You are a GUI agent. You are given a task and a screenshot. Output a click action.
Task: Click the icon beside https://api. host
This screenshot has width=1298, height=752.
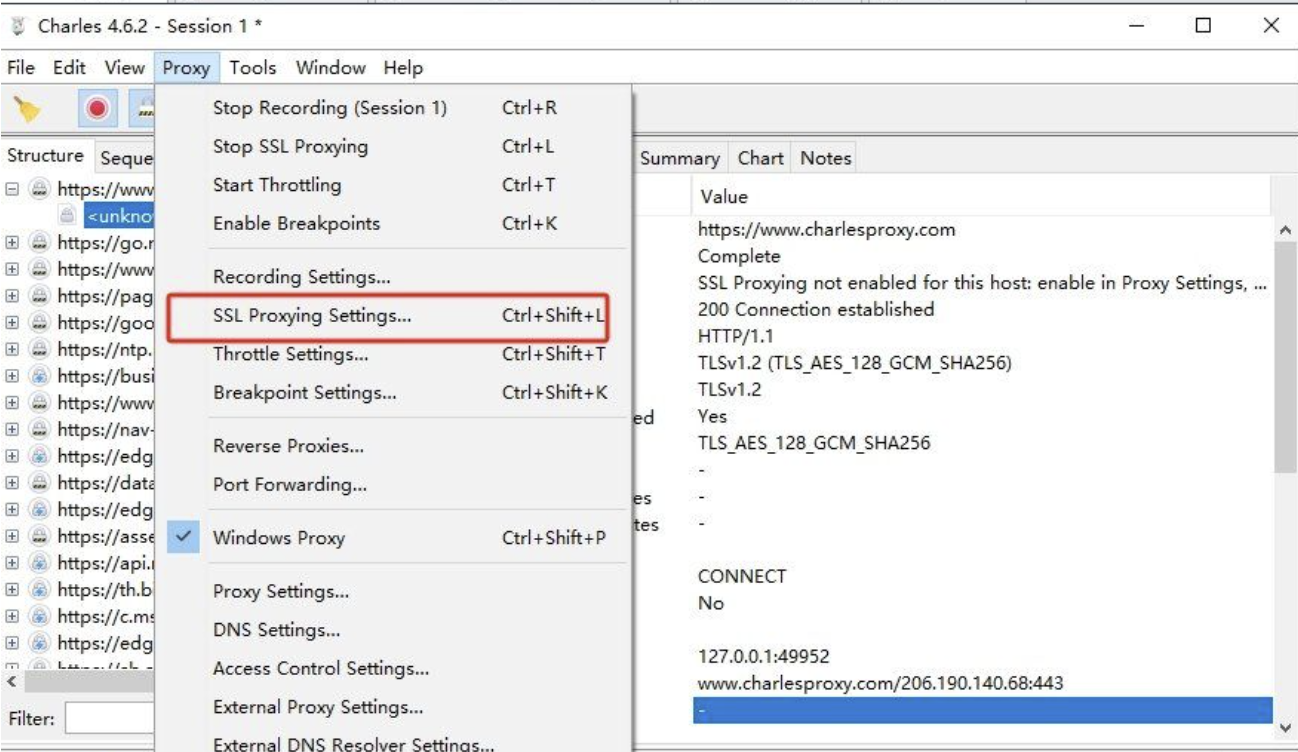39,563
